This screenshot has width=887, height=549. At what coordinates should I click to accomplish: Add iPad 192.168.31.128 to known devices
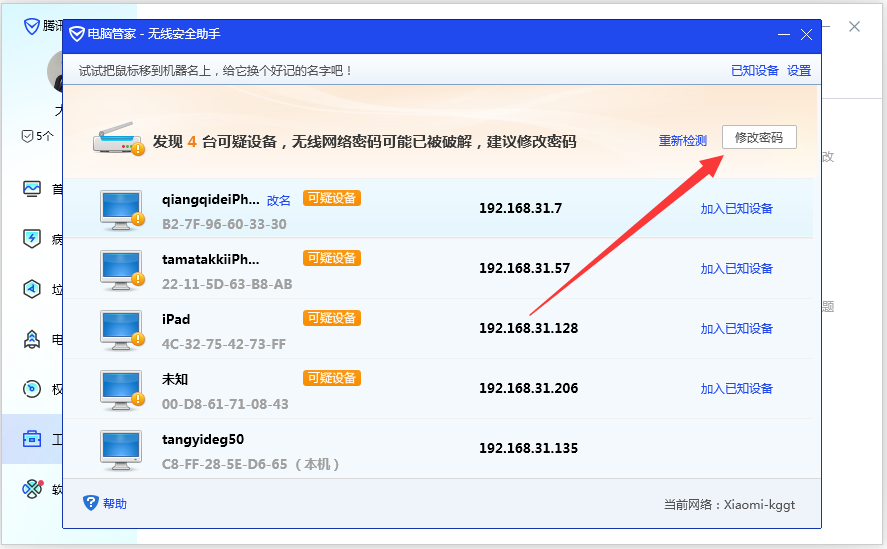[737, 329]
